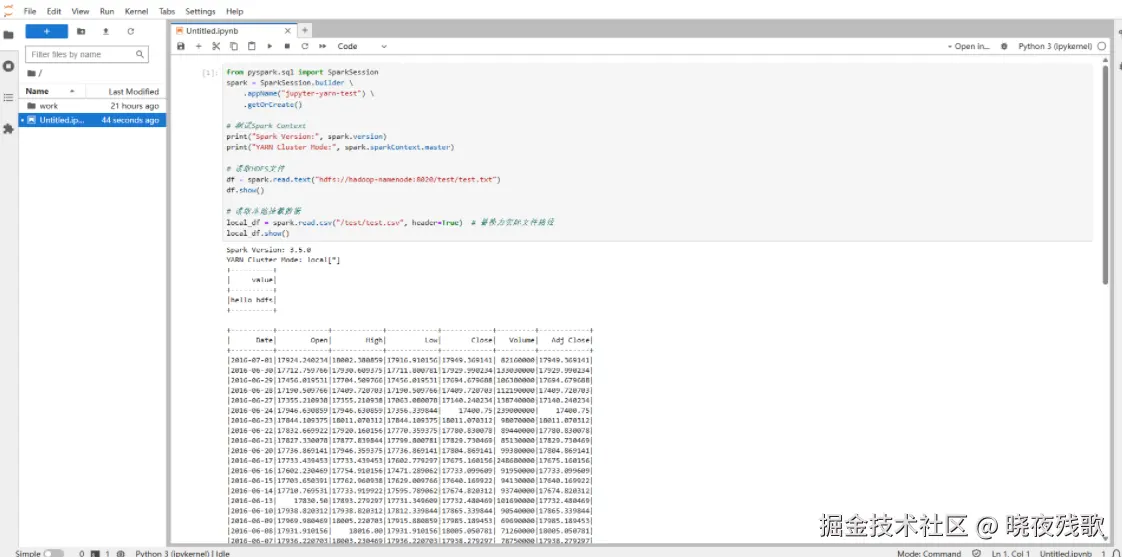Run the selected cell
Image resolution: width=1122 pixels, height=557 pixels.
click(270, 46)
